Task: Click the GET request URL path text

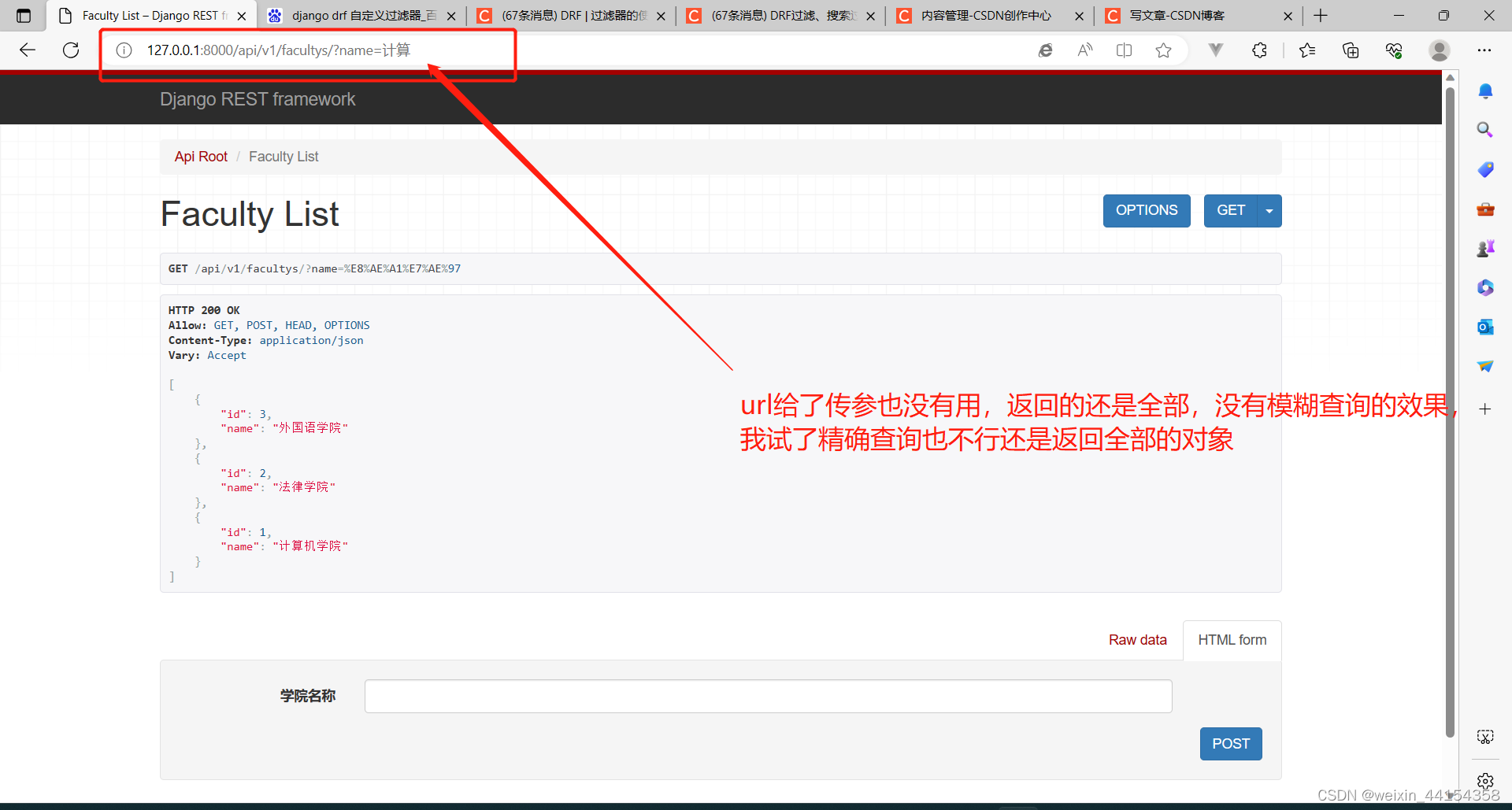Action: 328,268
